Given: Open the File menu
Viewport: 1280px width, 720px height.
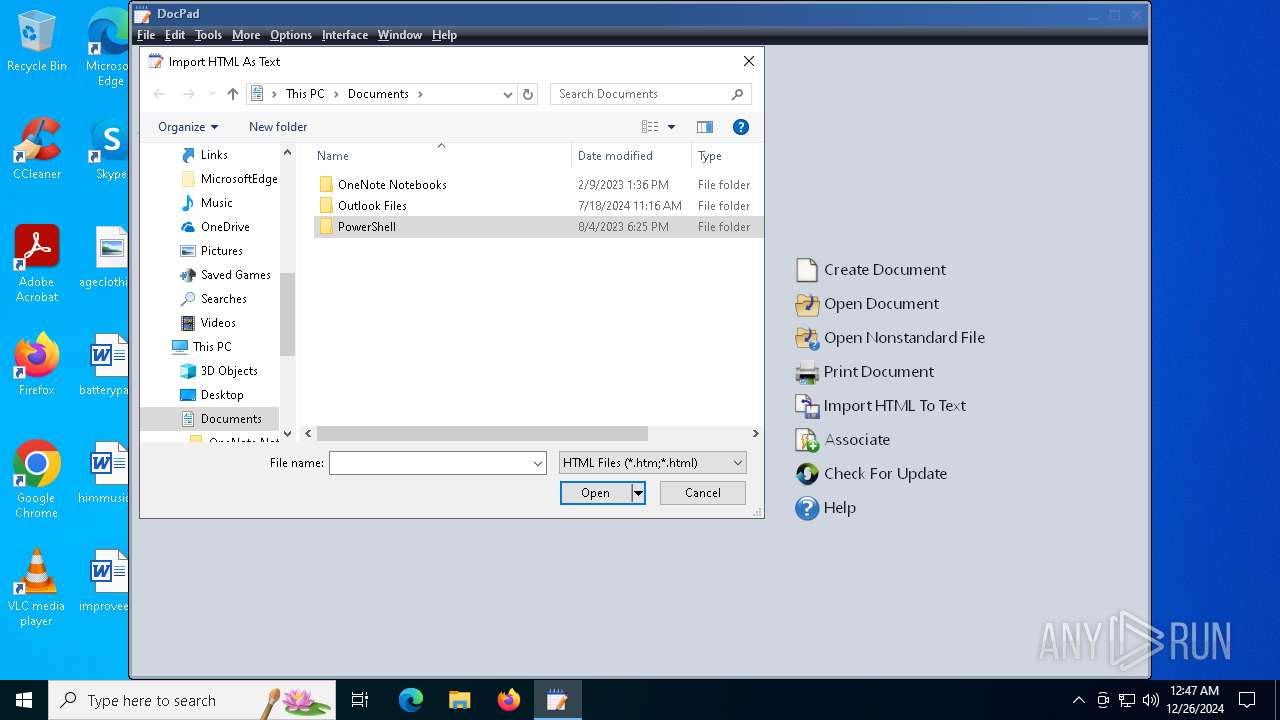Looking at the screenshot, I should (x=146, y=35).
